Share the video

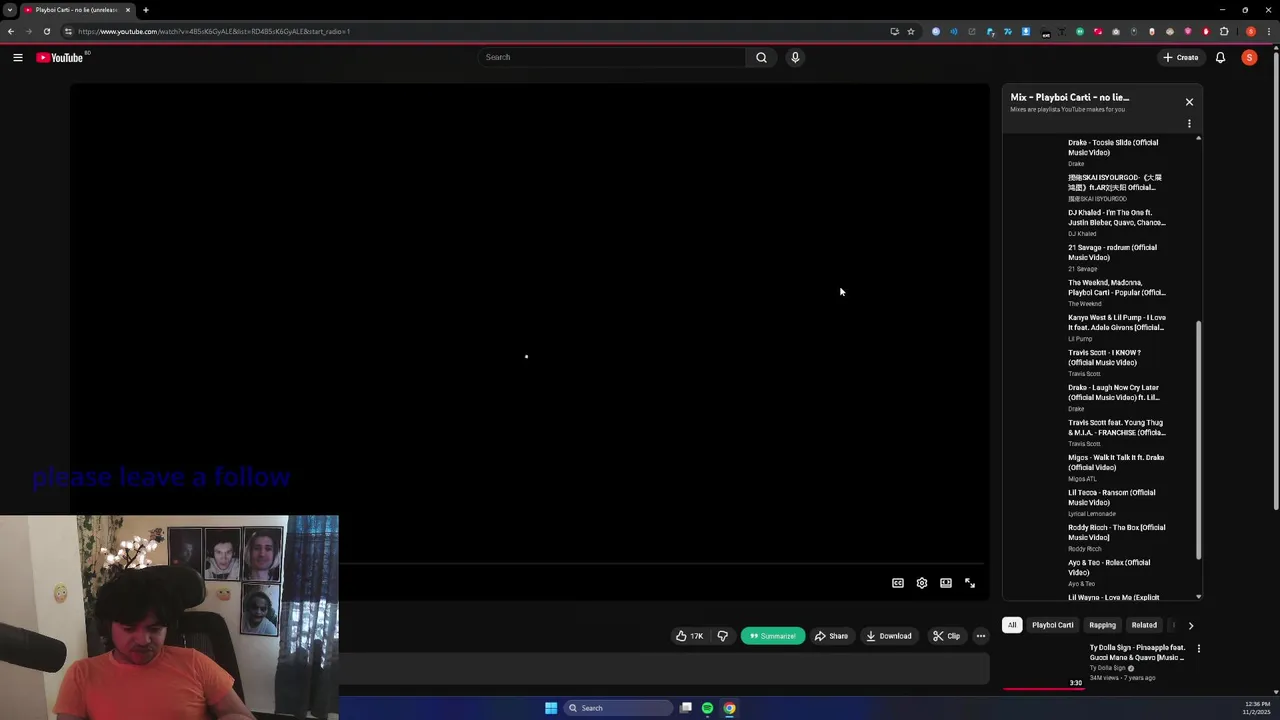(x=831, y=636)
